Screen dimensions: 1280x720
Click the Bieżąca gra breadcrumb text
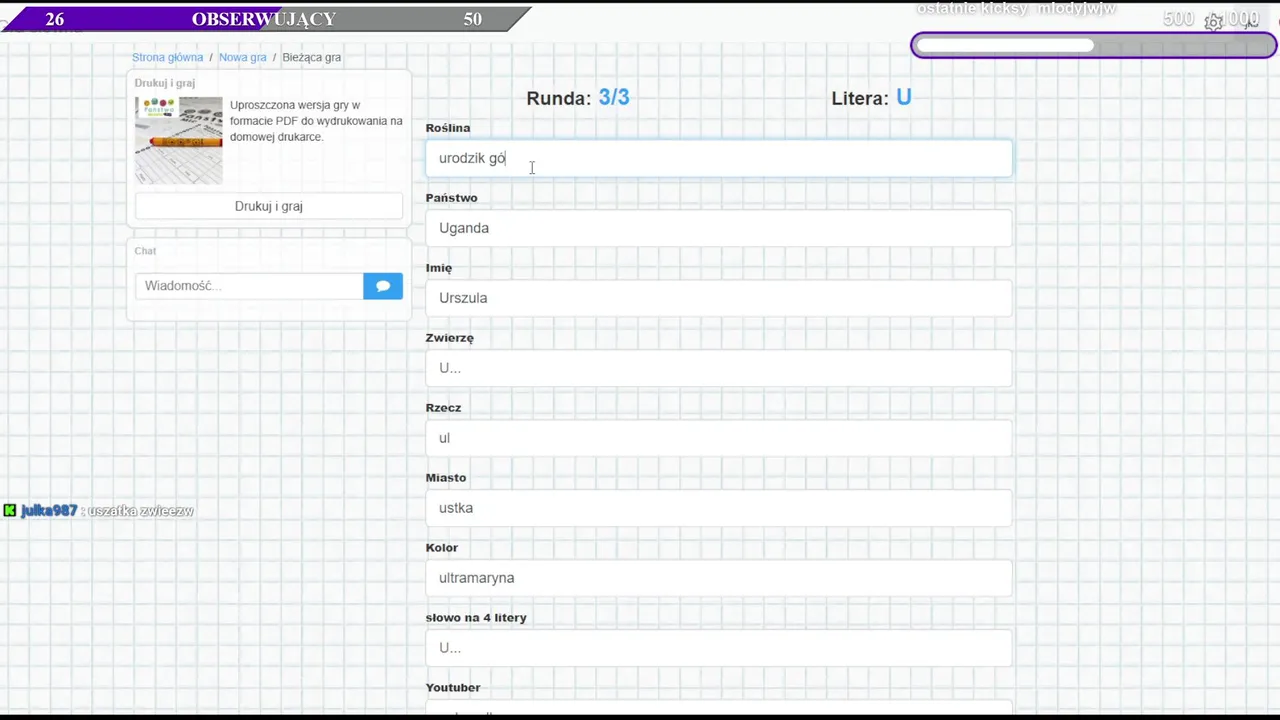pos(312,57)
